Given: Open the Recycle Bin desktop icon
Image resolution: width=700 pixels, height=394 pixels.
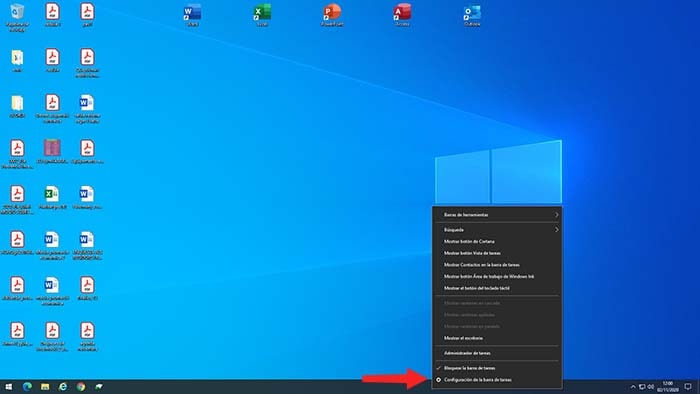Looking at the screenshot, I should (x=17, y=16).
